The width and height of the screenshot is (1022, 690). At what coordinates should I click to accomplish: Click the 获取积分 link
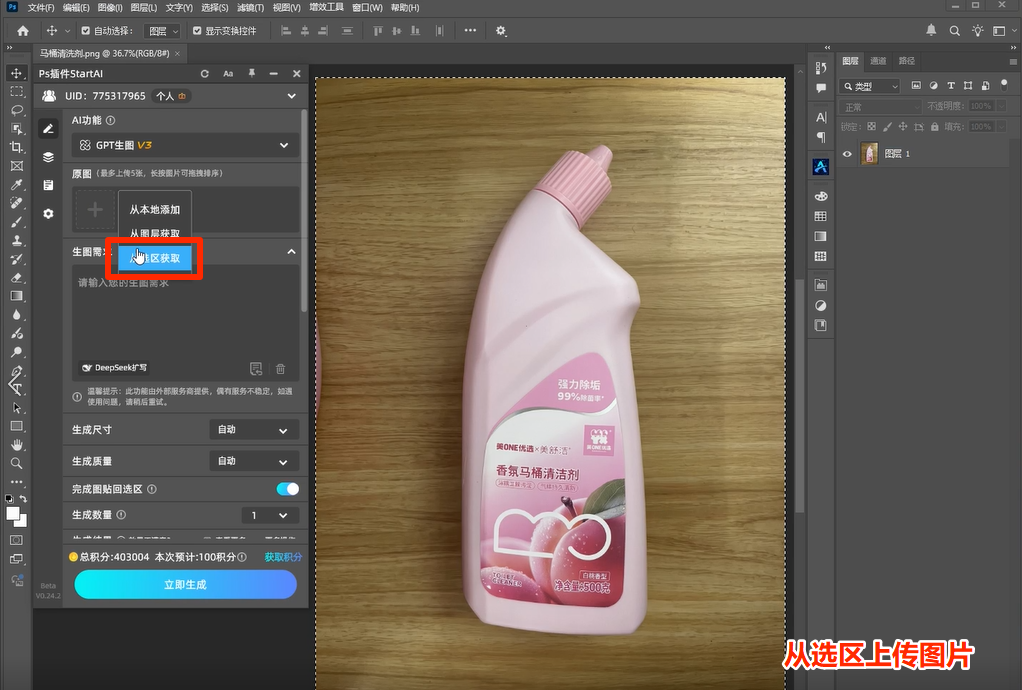(283, 557)
